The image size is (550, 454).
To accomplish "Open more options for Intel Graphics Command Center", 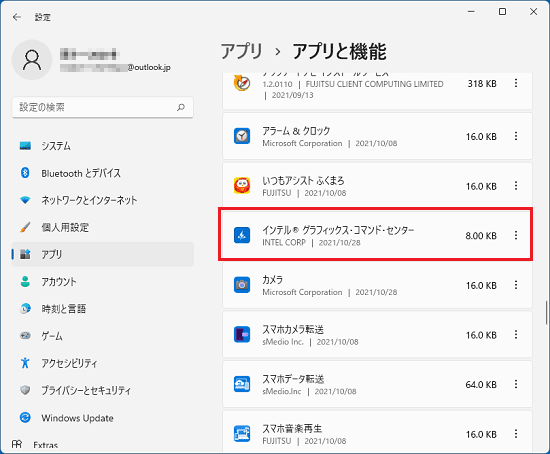I will pyautogui.click(x=516, y=235).
